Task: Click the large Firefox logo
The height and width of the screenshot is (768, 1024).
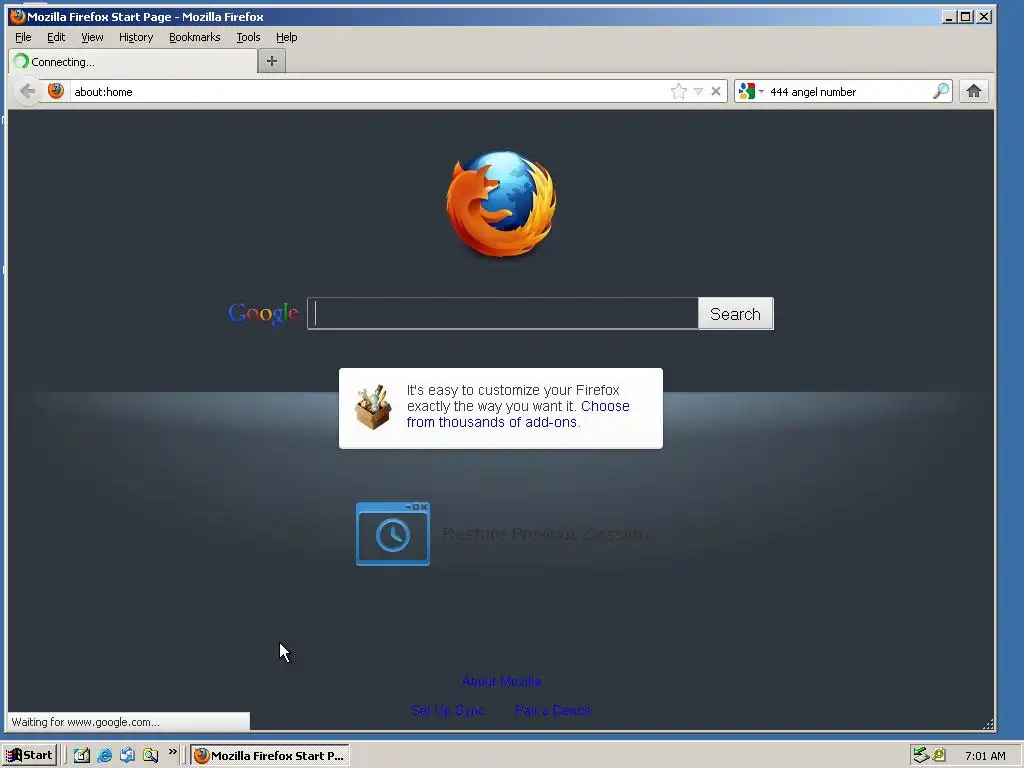Action: pyautogui.click(x=502, y=204)
